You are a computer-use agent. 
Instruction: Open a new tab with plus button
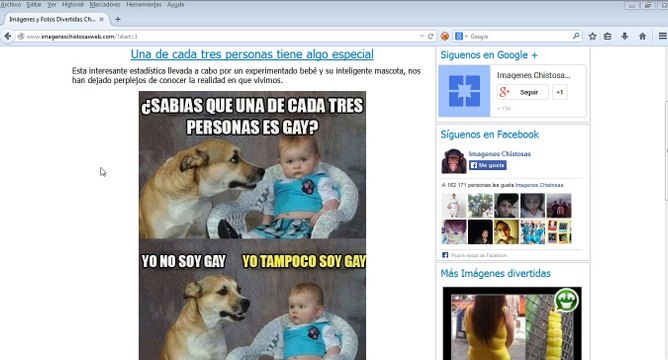(118, 19)
